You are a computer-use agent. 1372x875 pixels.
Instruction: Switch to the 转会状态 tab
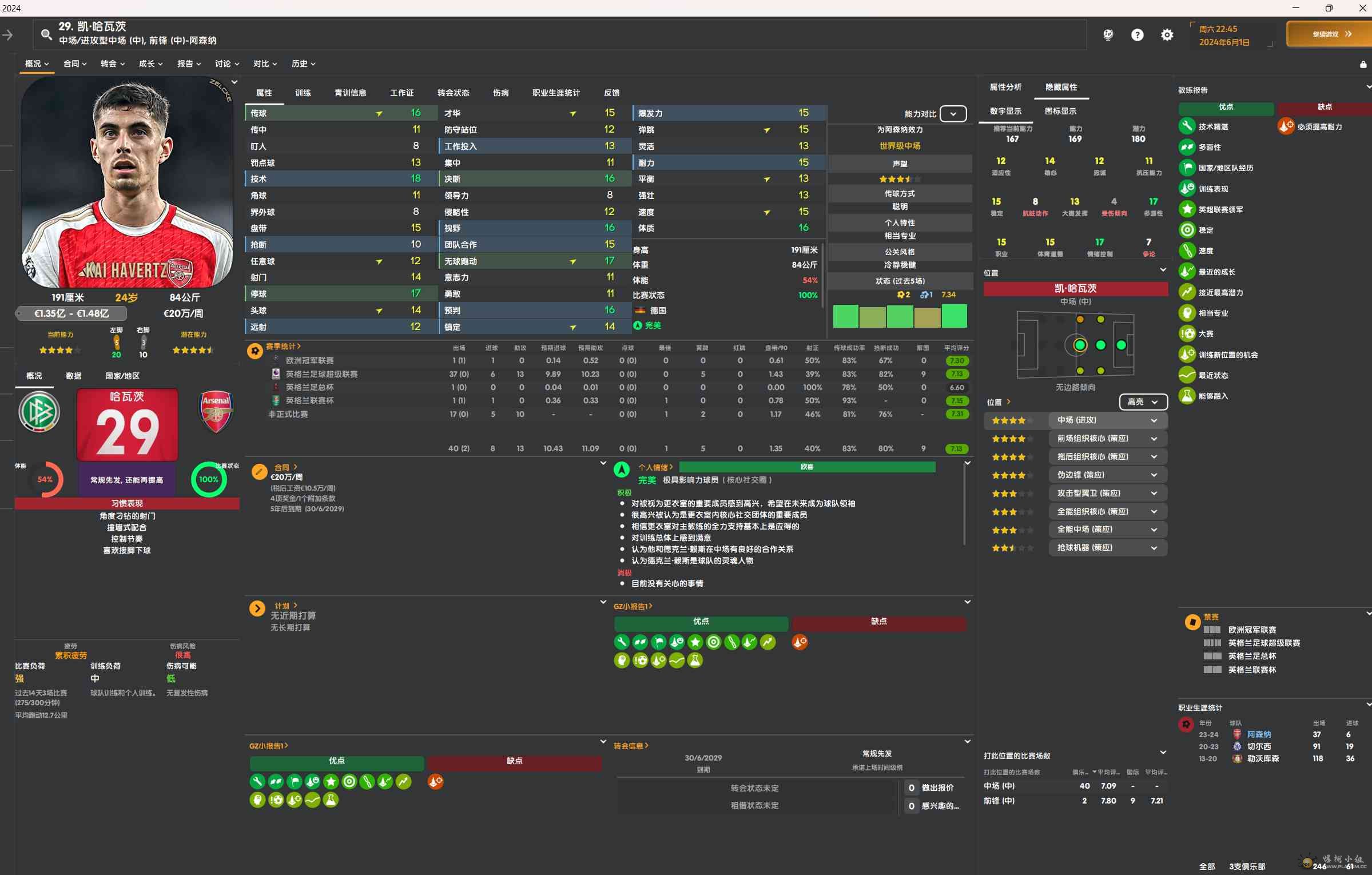(x=453, y=93)
